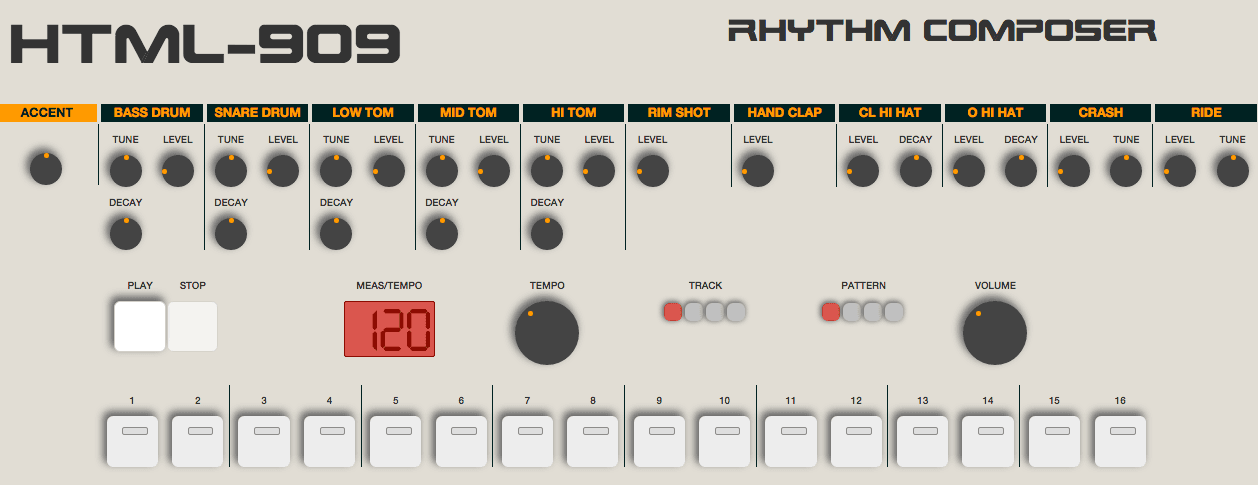The width and height of the screenshot is (1258, 485).
Task: Toggle step 3 in the sequencer
Action: coord(264,442)
